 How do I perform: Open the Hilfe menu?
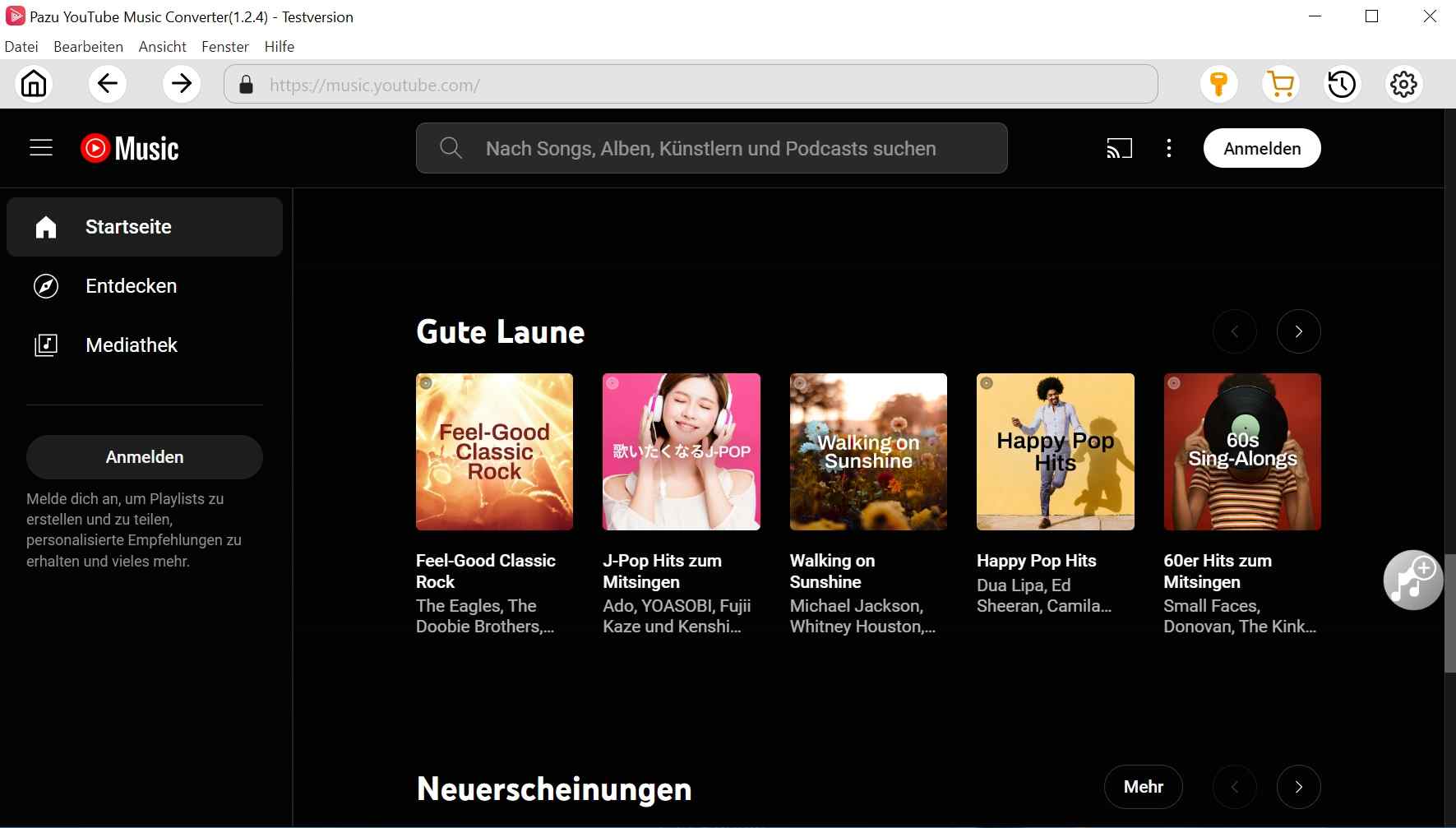(280, 47)
